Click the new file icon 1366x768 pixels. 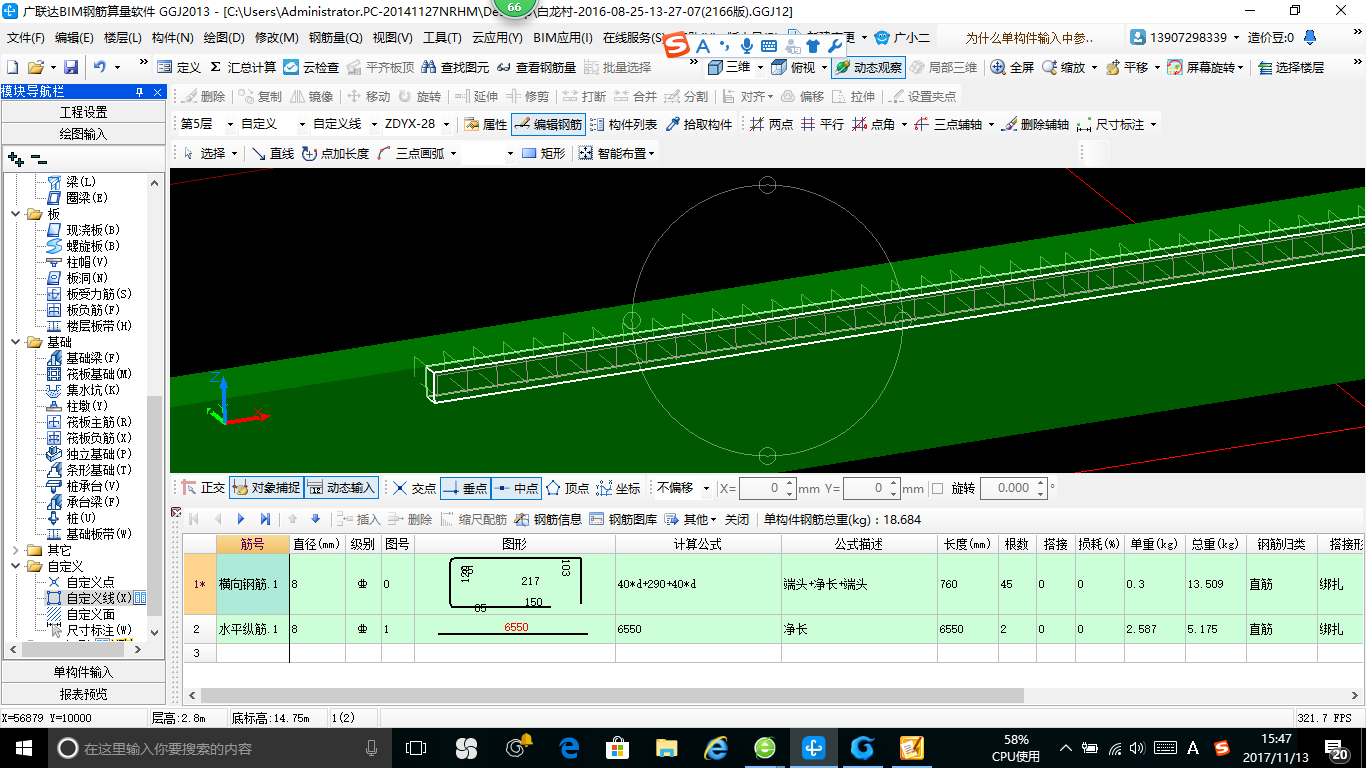pos(13,67)
